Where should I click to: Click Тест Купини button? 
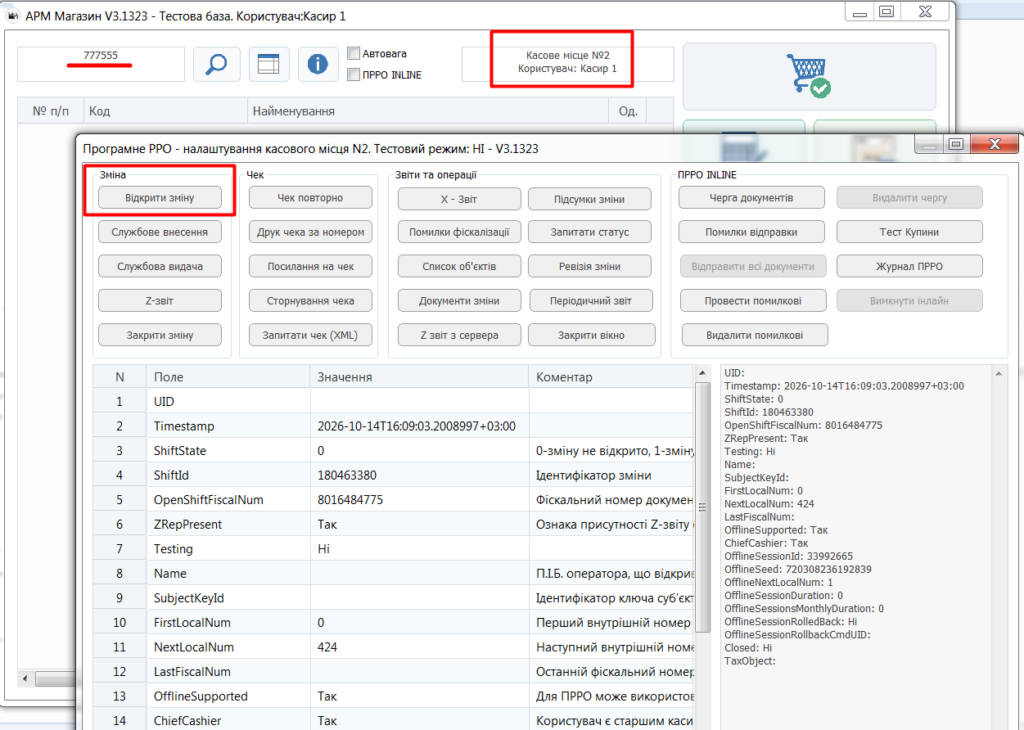pos(909,232)
